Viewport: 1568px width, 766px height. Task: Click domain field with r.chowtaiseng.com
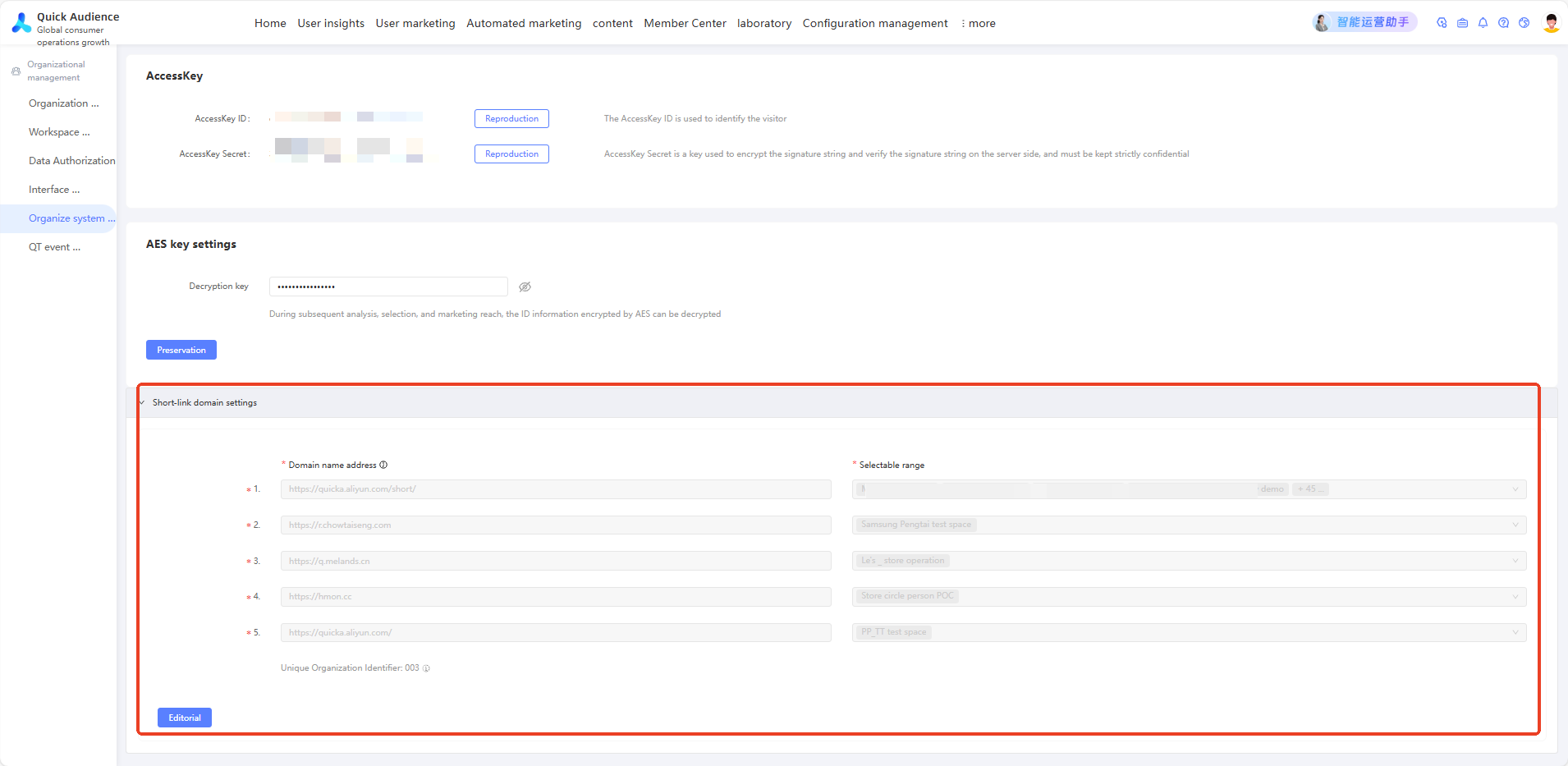pyautogui.click(x=556, y=525)
